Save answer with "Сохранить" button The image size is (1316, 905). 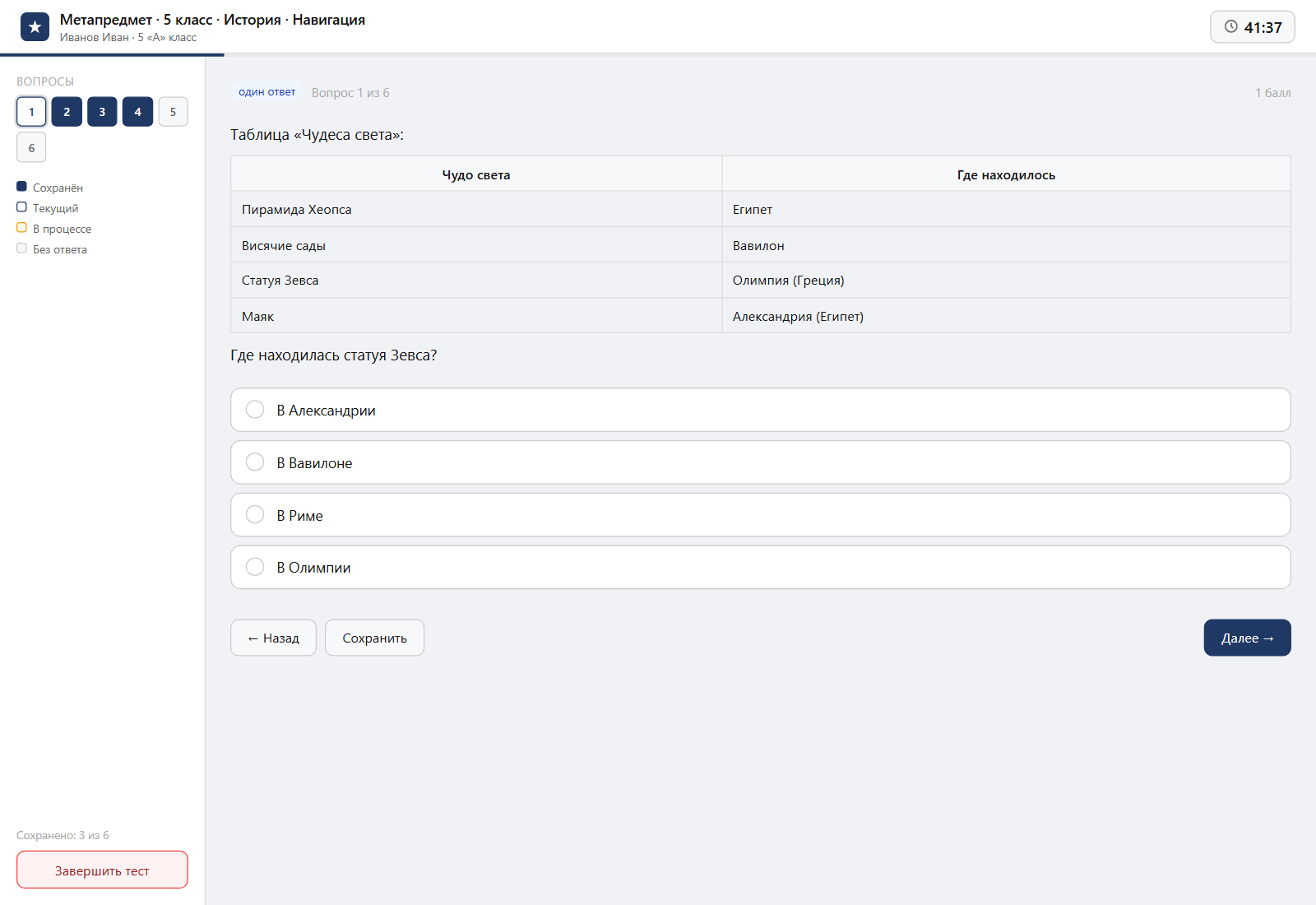pyautogui.click(x=374, y=638)
